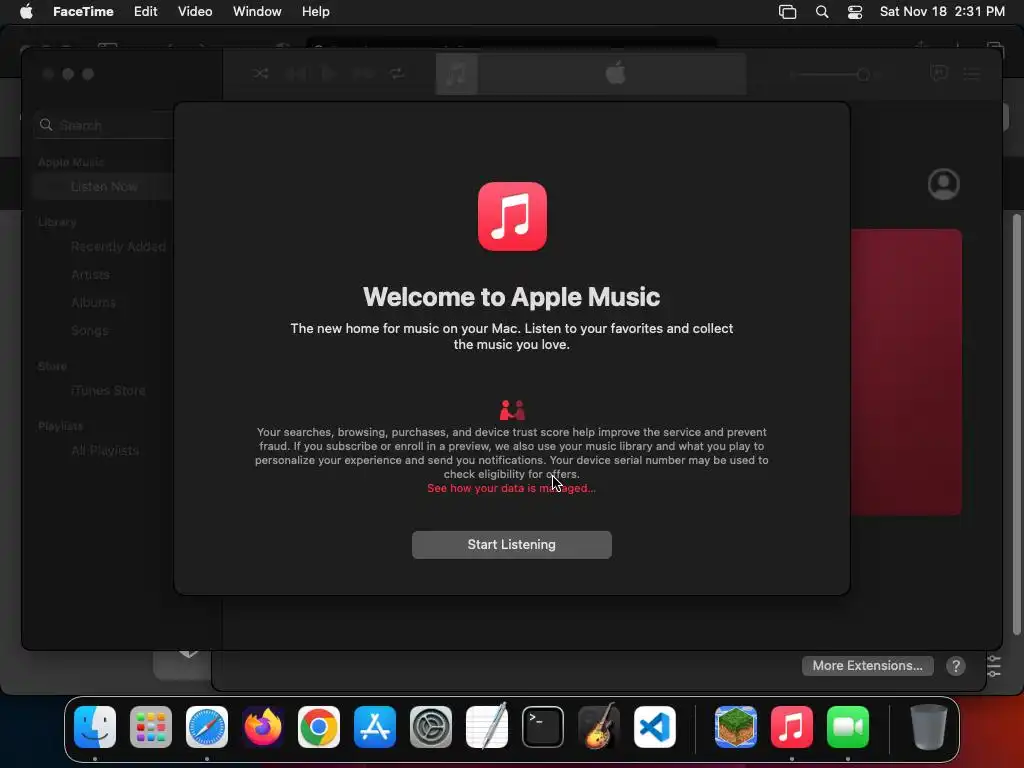Open System Settings from the Dock
1024x768 pixels.
click(431, 727)
